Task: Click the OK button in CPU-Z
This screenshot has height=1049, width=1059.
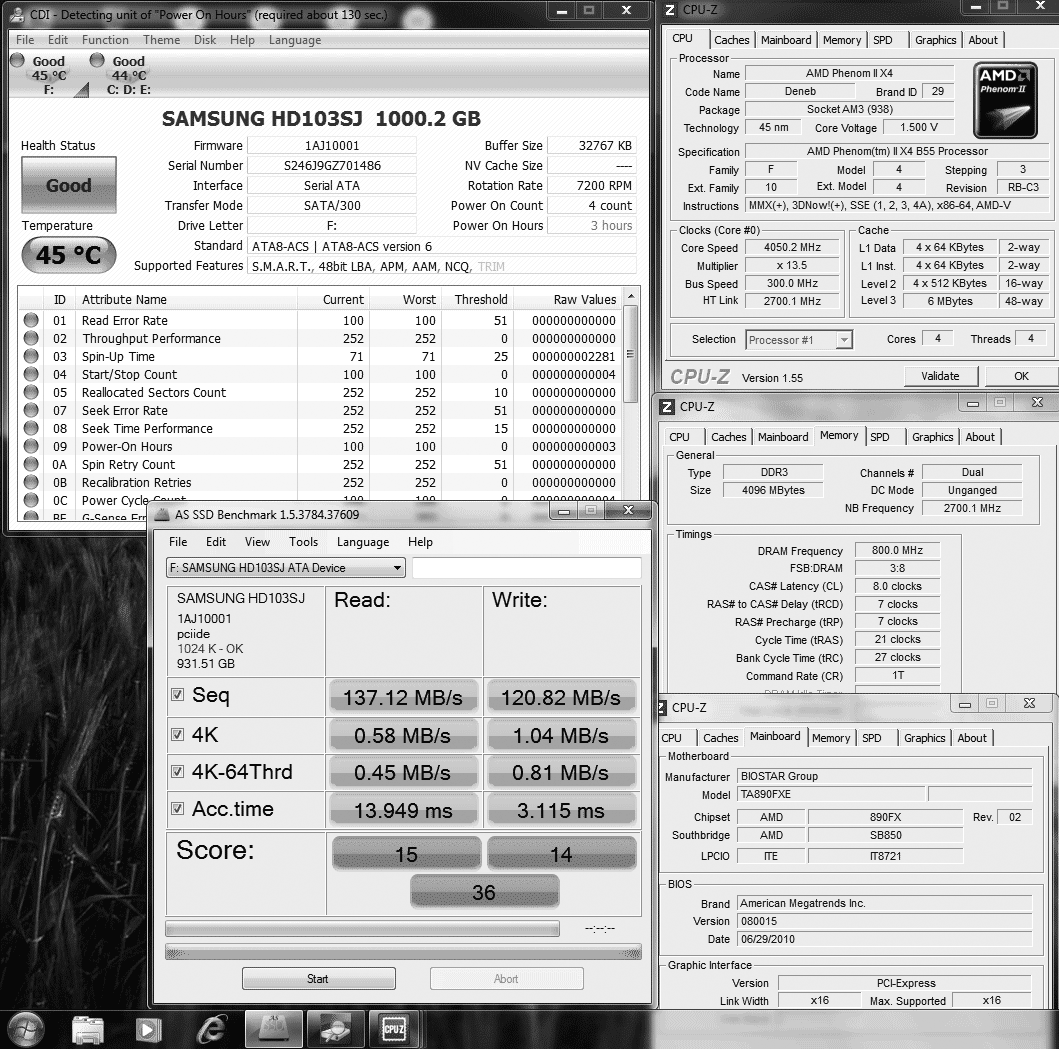Action: [x=1021, y=376]
